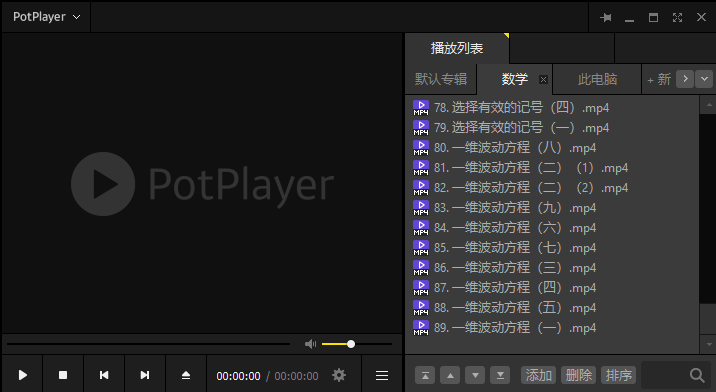Click the MP4 icon of item 80
The height and width of the screenshot is (392, 716).
pos(421,148)
